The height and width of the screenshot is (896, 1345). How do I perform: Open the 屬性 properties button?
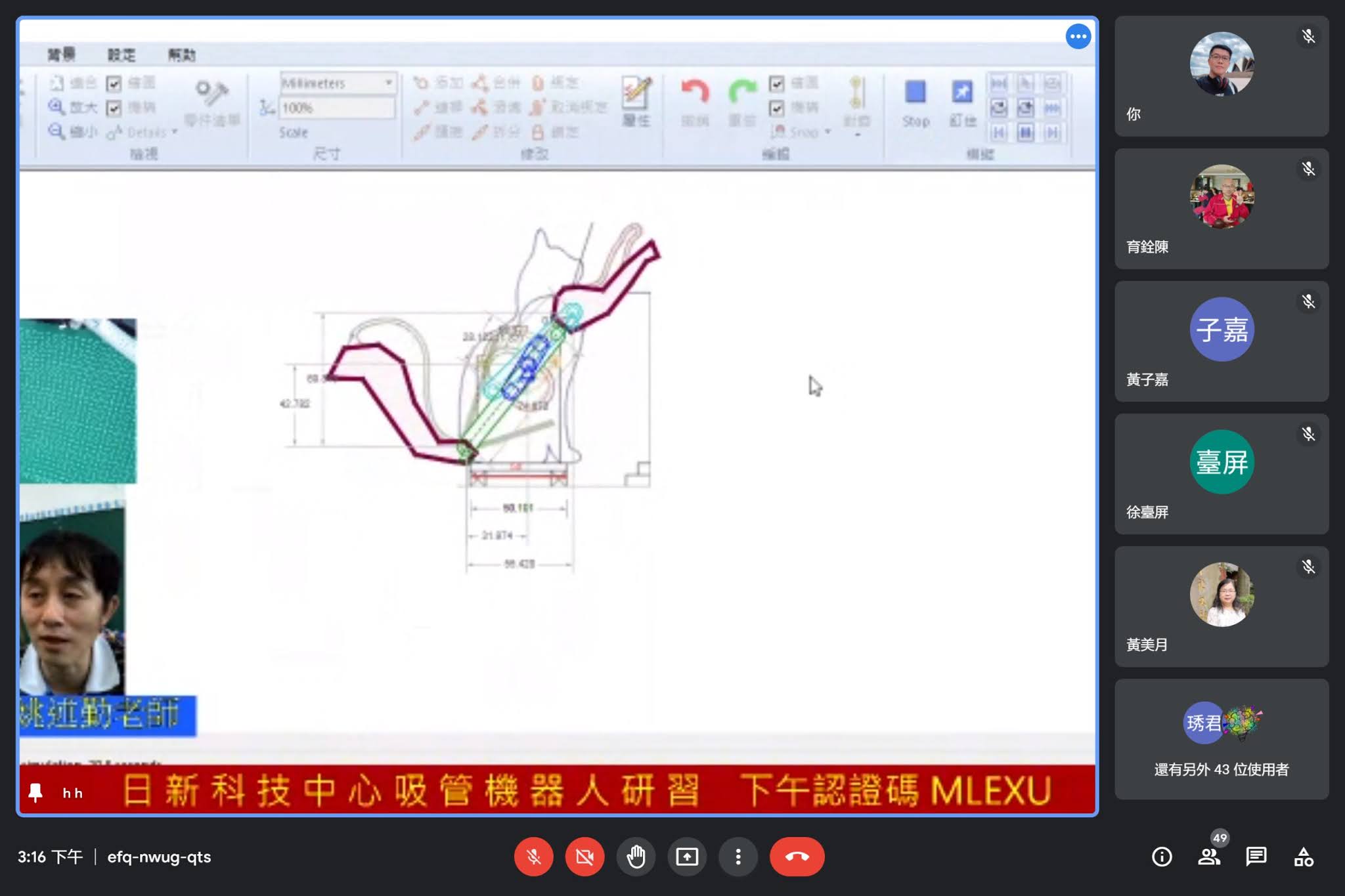pos(636,100)
